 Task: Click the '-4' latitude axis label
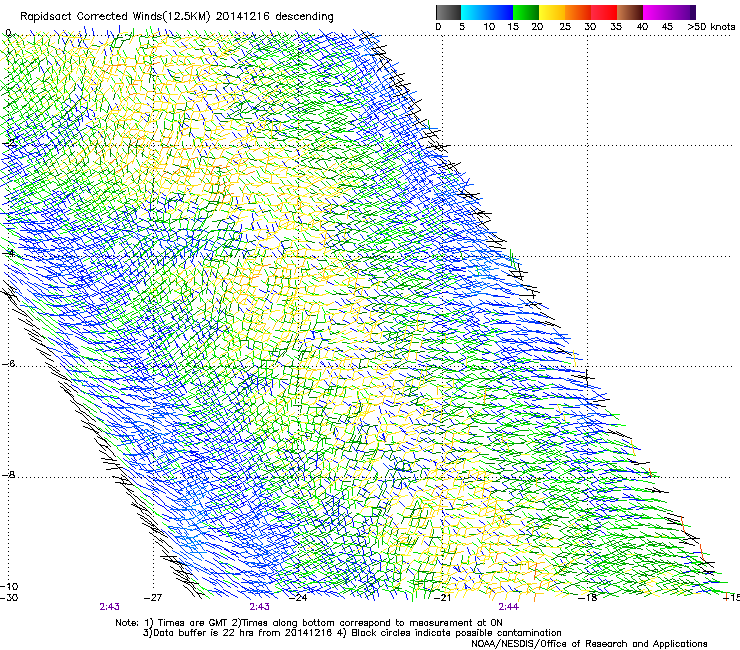coord(8,253)
